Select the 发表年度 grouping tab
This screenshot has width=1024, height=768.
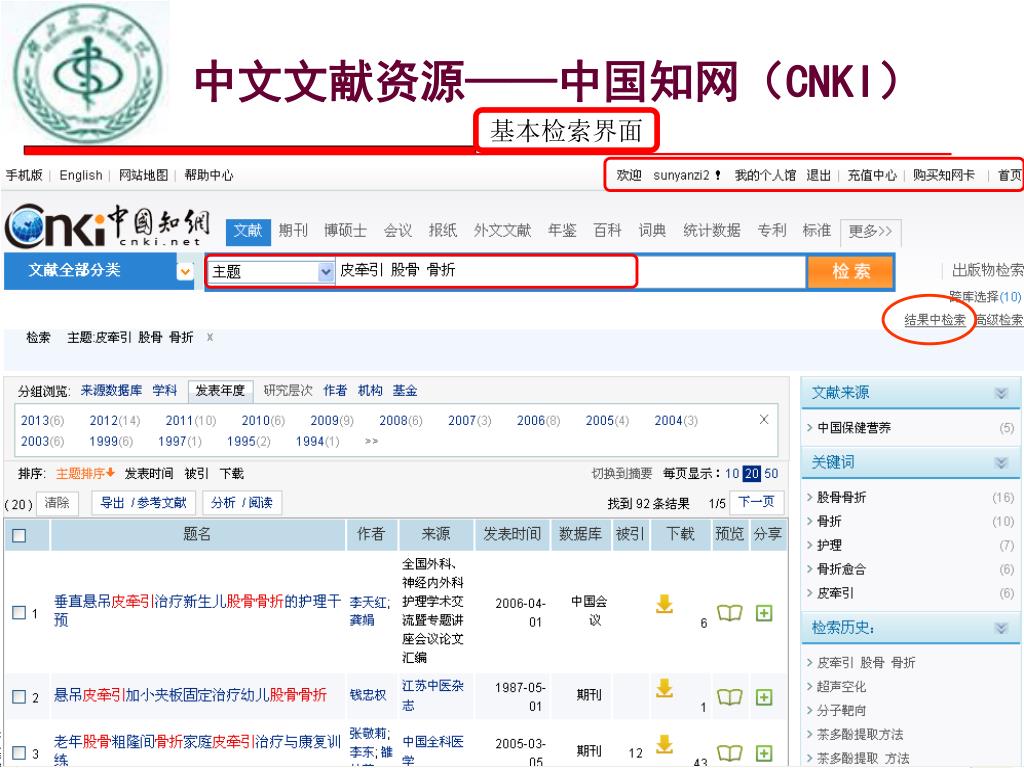coord(220,391)
